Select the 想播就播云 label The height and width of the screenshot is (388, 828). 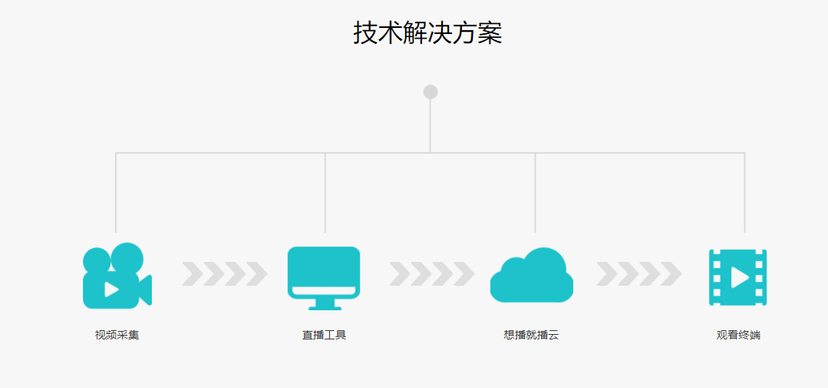pos(531,335)
